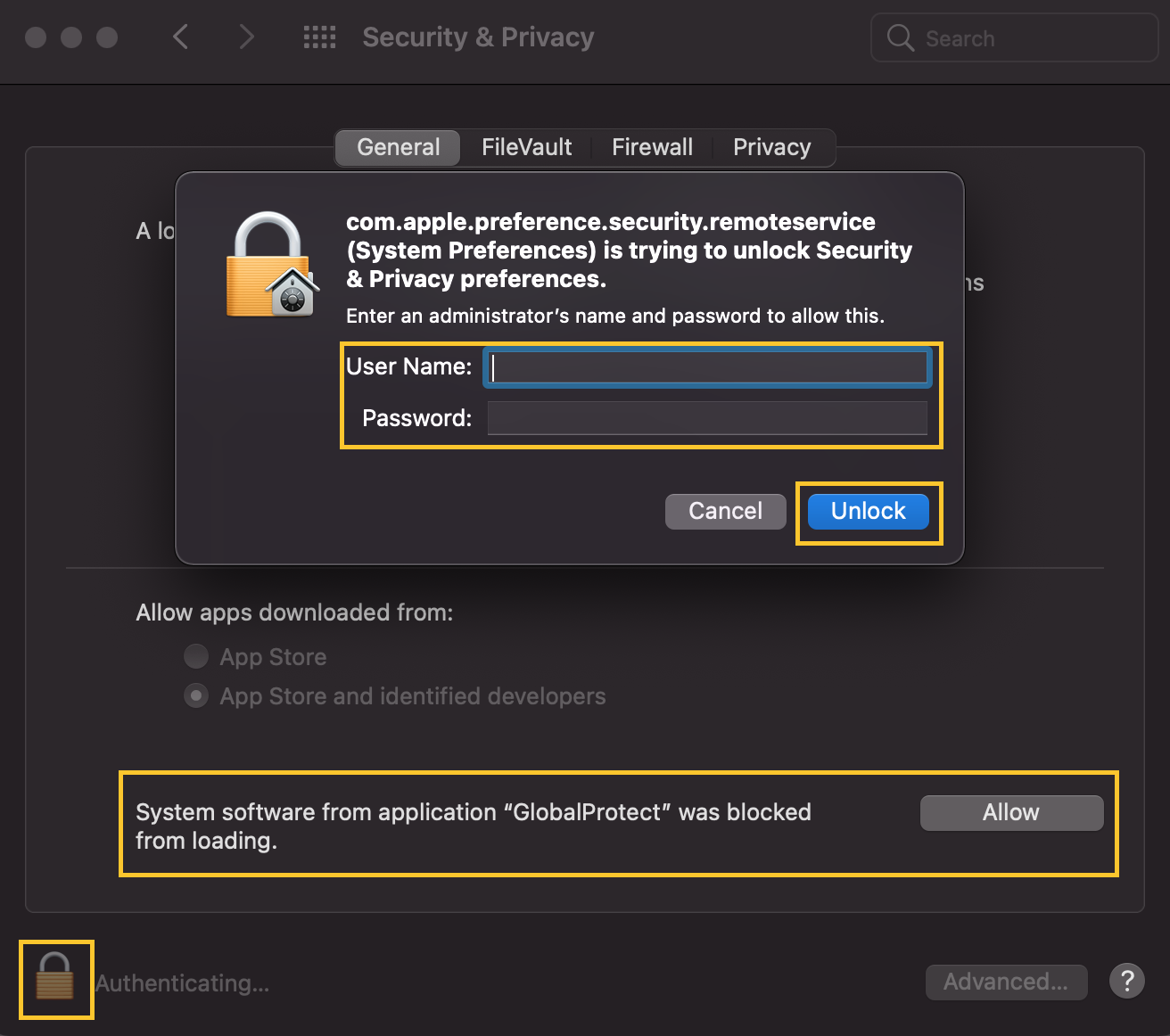Screen dimensions: 1170x1036
Task: Switch to the Firewall tab
Action: click(652, 147)
